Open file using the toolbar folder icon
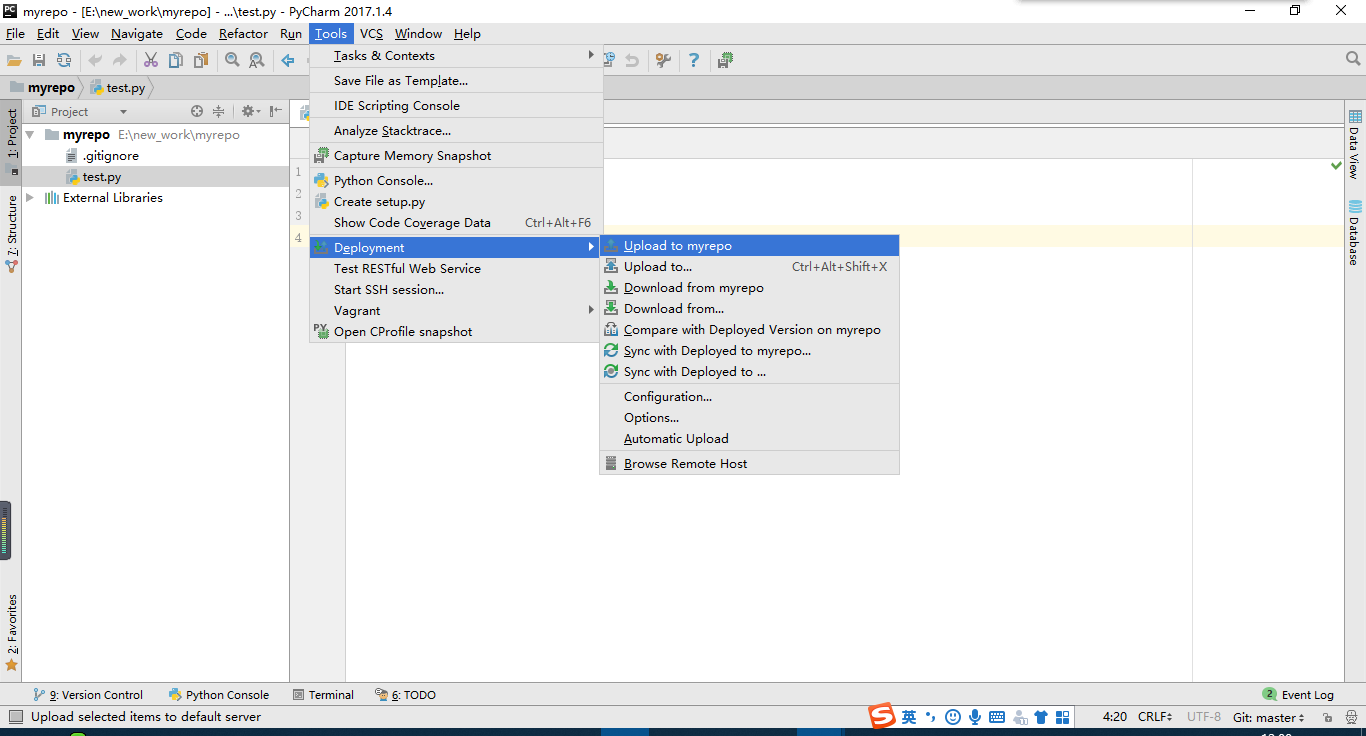 (x=14, y=61)
